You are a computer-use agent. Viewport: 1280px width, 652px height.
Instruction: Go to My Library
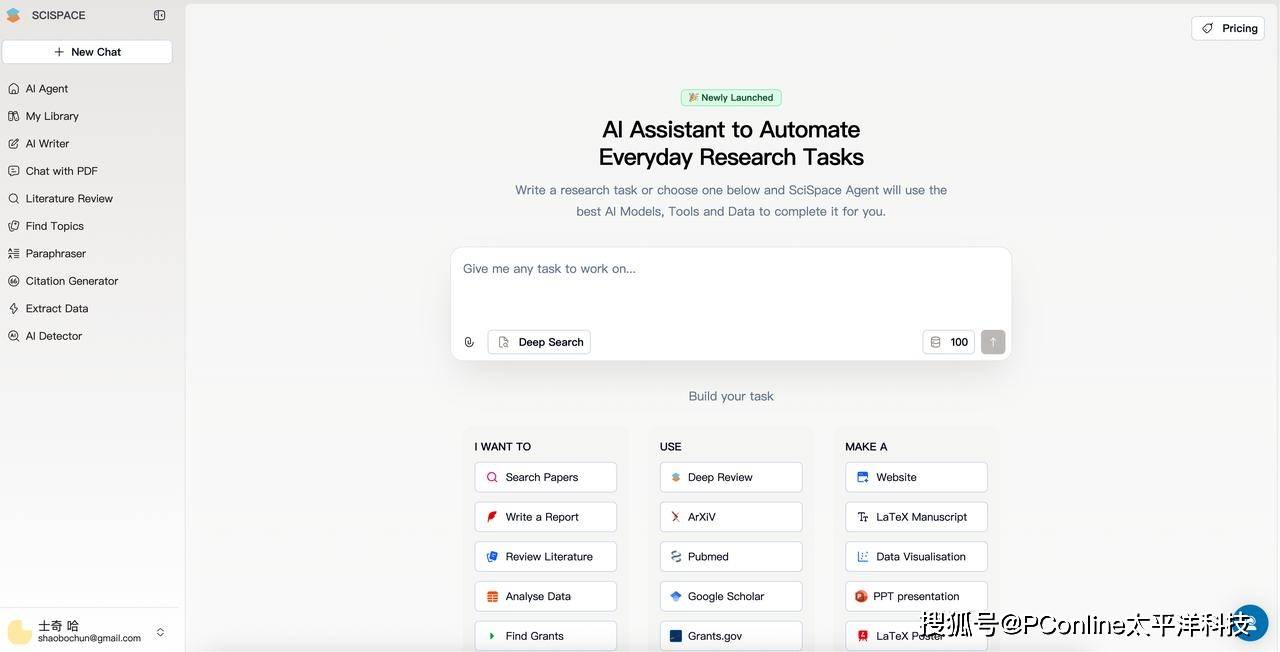coord(52,116)
